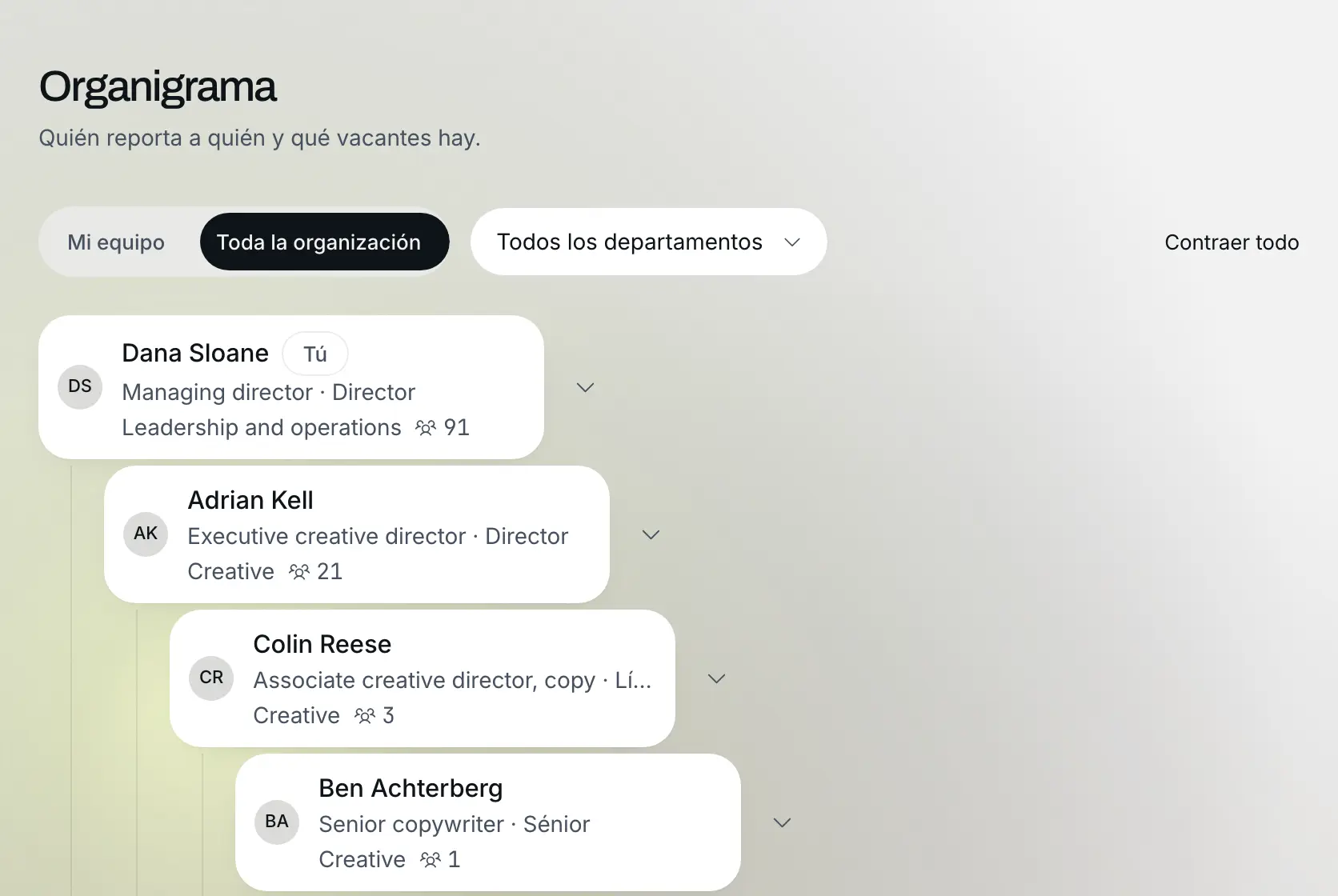Click the Tú badge next to Dana Sloane
Viewport: 1338px width, 896px height.
tap(315, 354)
